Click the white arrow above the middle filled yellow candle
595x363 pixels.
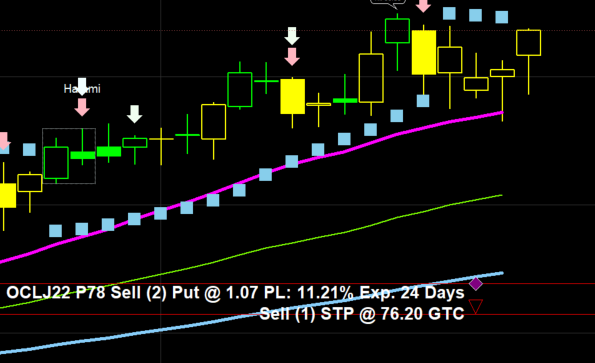(292, 36)
